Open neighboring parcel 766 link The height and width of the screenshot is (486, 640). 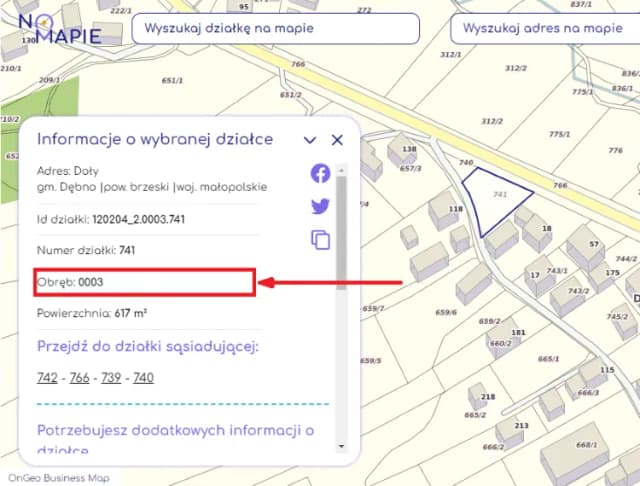click(x=79, y=377)
